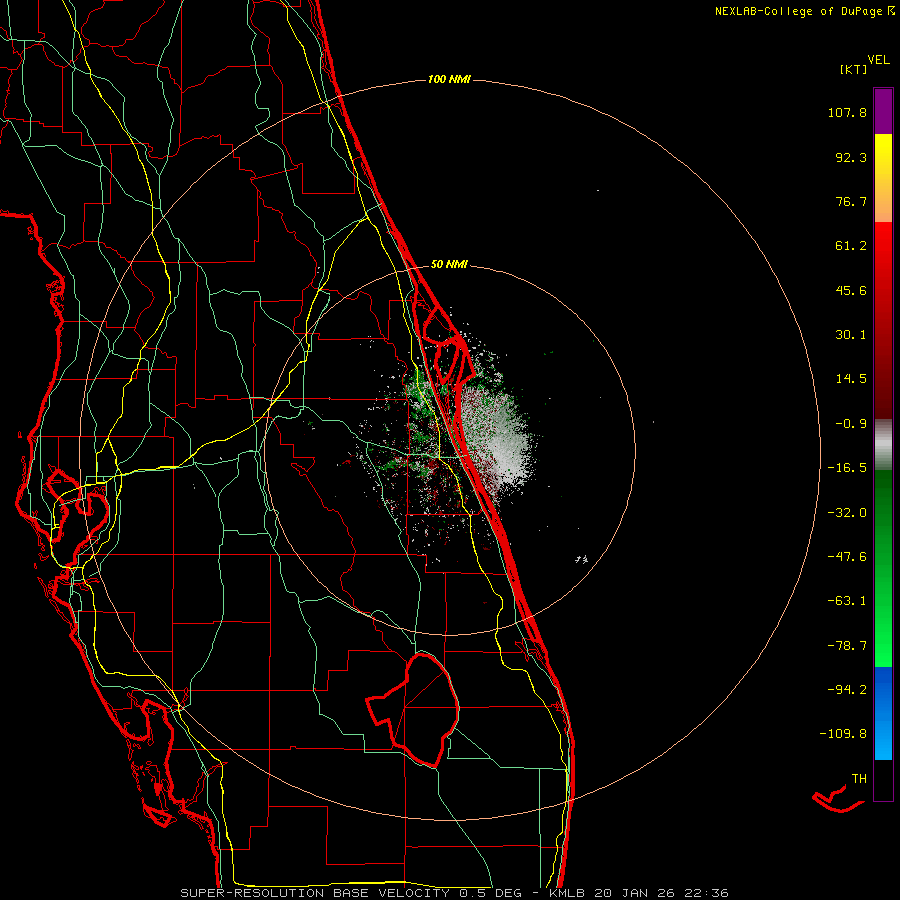Select the -47.6 legend value

tap(847, 557)
